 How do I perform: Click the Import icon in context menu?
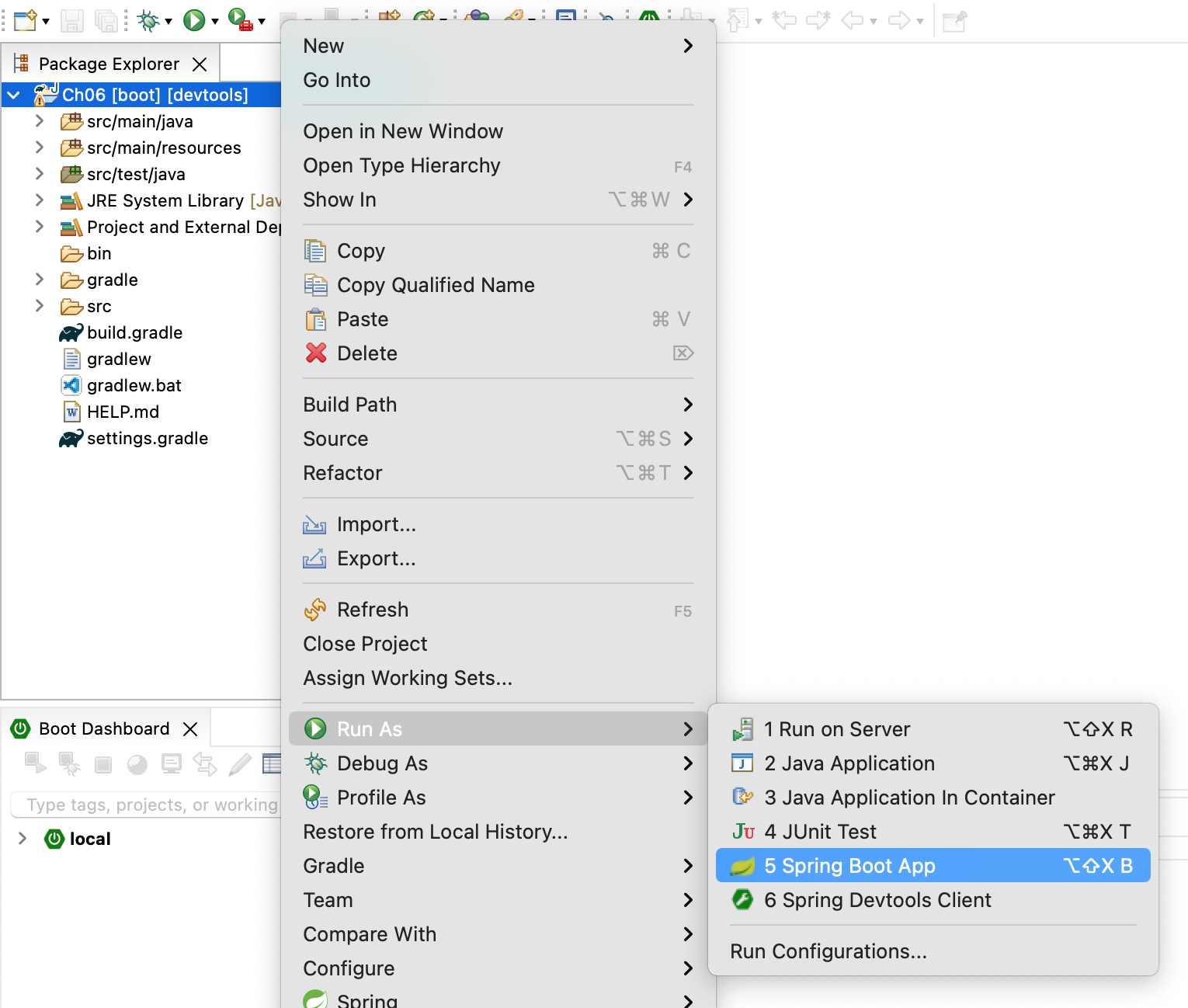point(314,525)
